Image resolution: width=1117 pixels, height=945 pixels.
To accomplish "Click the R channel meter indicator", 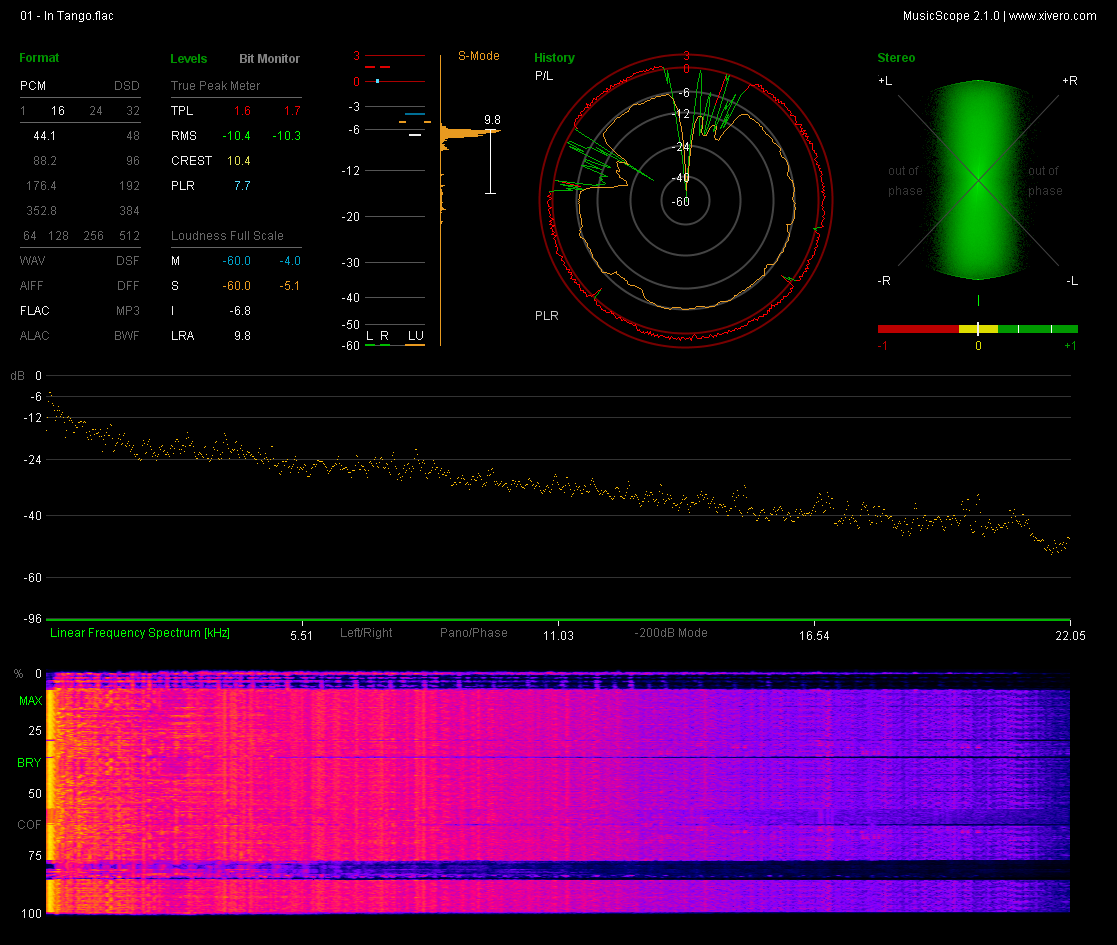I will [385, 336].
